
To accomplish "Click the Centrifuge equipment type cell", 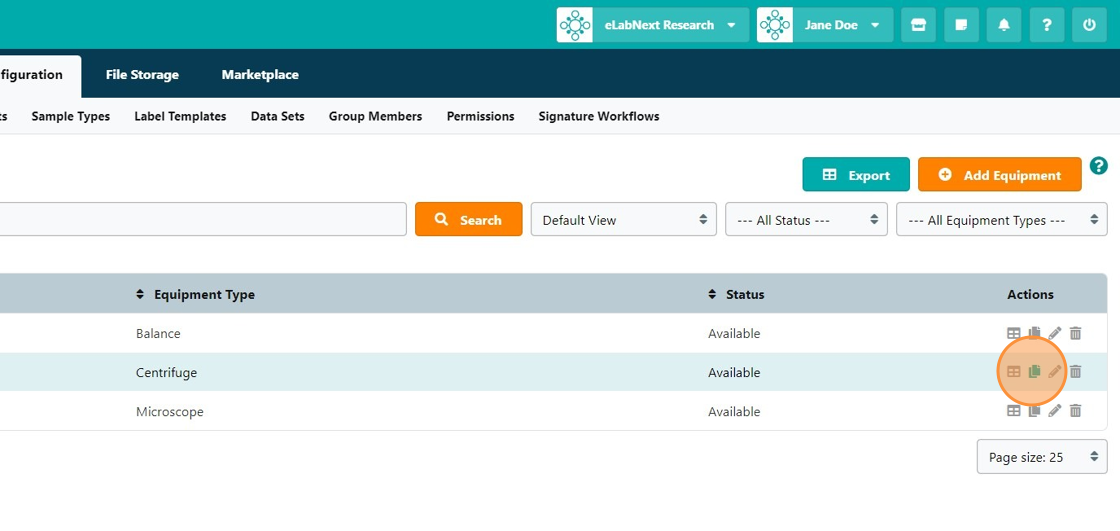I will 166,372.
